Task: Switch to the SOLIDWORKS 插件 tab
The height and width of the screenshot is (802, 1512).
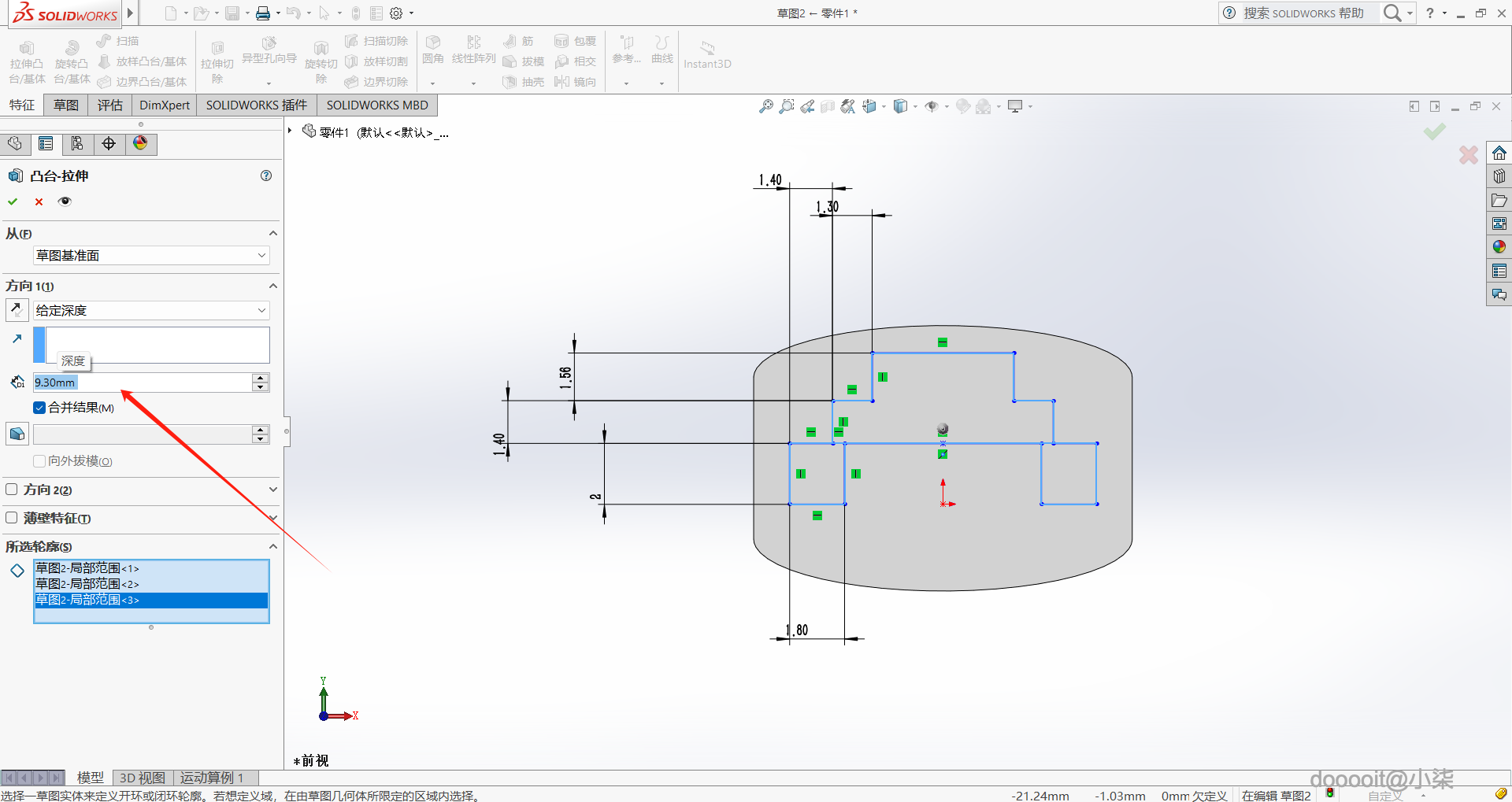Action: (257, 105)
